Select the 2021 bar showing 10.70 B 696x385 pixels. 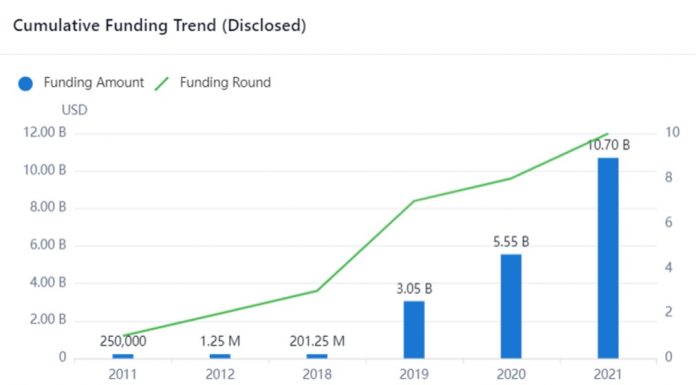click(608, 258)
